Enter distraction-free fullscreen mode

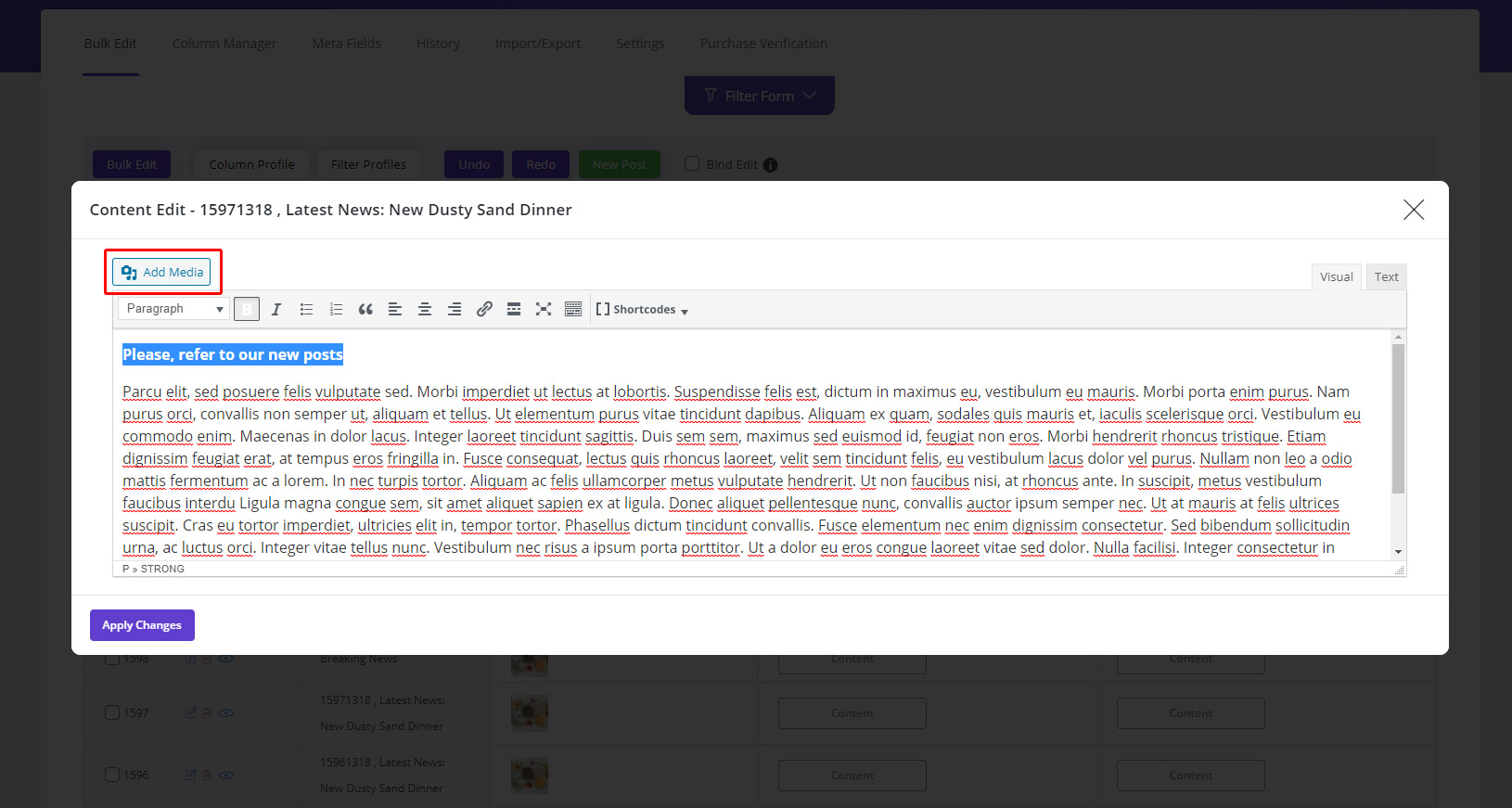(544, 309)
